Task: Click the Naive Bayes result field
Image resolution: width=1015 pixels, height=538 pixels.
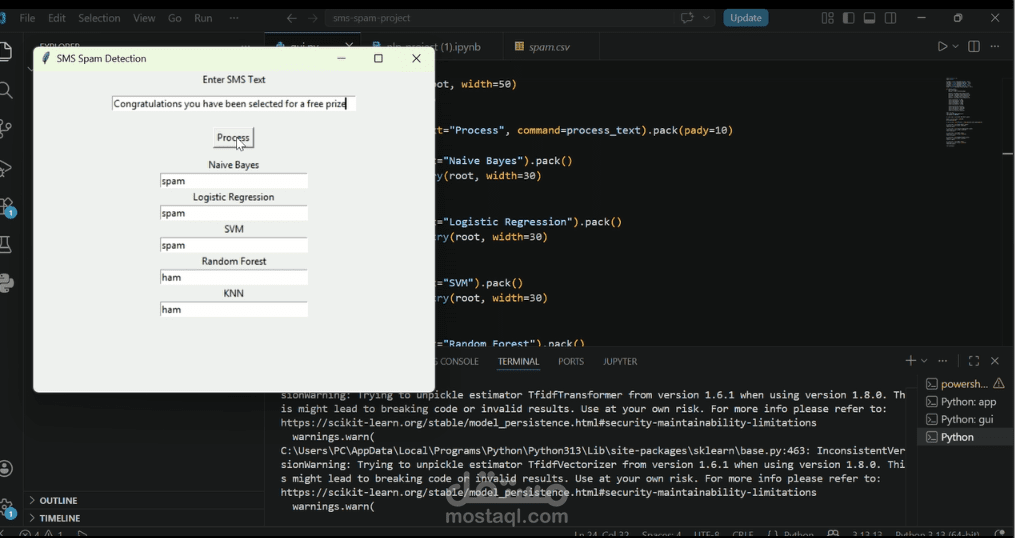Action: click(234, 181)
